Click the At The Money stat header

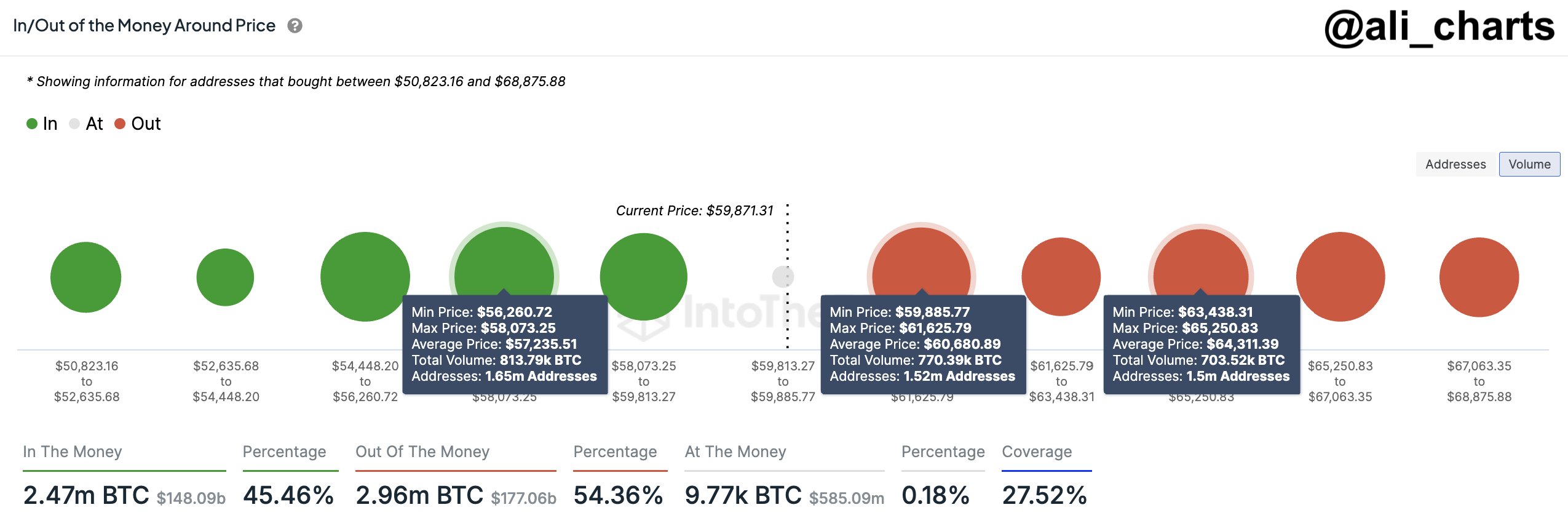click(735, 452)
